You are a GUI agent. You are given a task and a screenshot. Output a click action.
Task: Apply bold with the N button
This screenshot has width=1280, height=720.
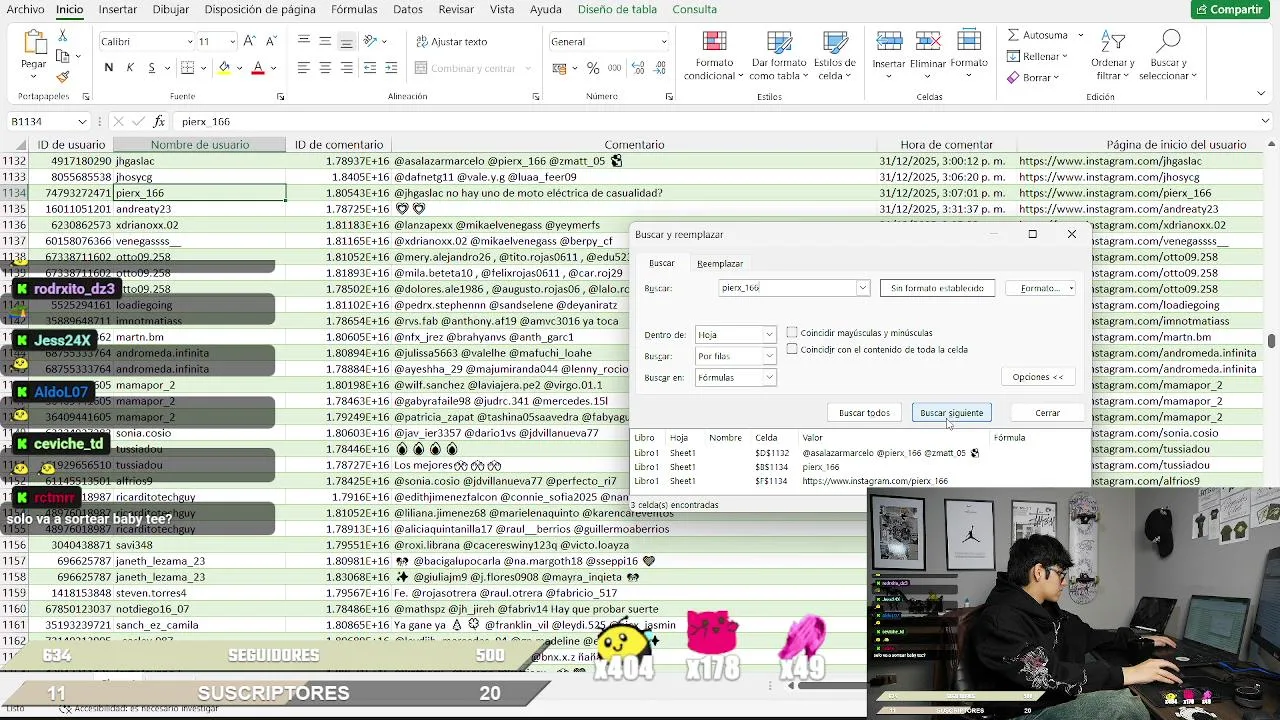[108, 68]
